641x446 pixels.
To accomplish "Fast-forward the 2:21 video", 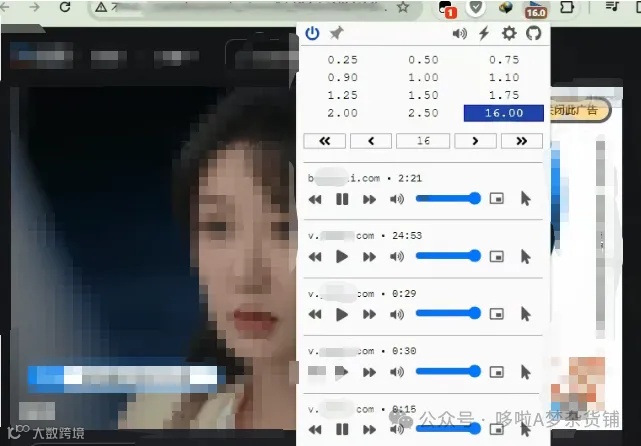I will coord(369,199).
